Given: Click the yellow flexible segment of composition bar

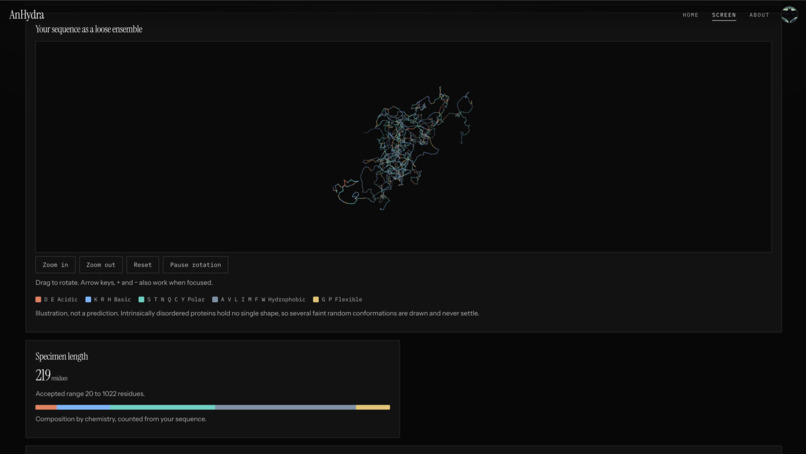Looking at the screenshot, I should (373, 407).
